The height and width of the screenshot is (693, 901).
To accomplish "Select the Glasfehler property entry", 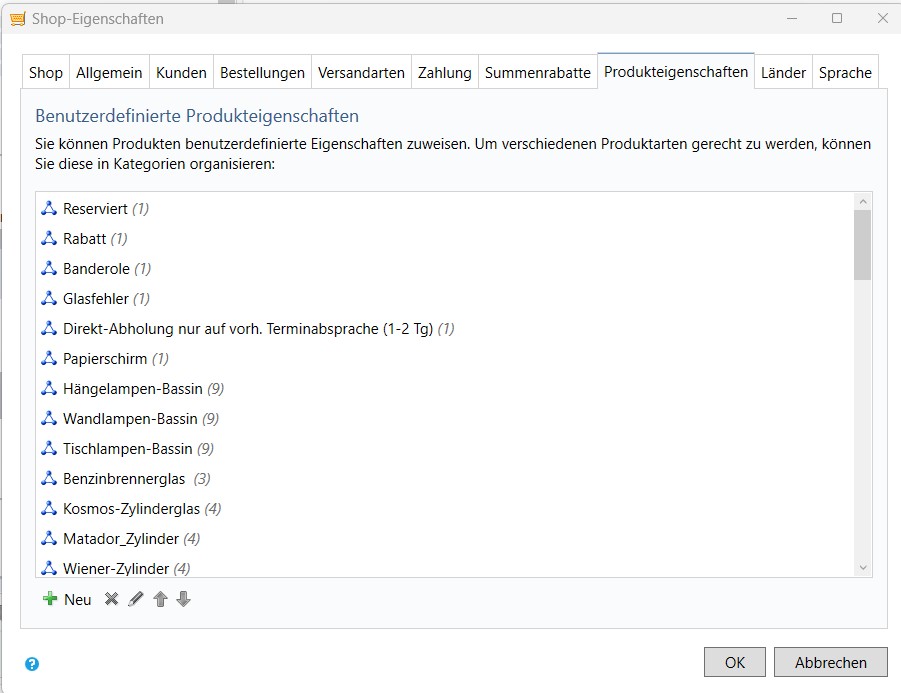I will click(x=97, y=298).
